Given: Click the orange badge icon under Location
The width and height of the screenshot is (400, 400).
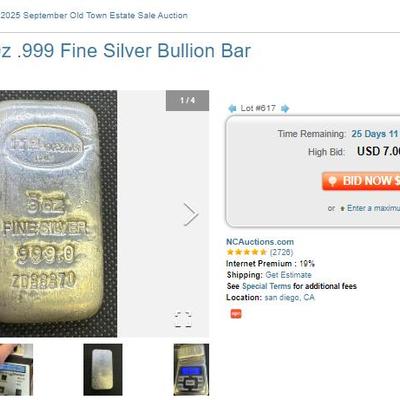Looking at the screenshot, I should (x=236, y=314).
